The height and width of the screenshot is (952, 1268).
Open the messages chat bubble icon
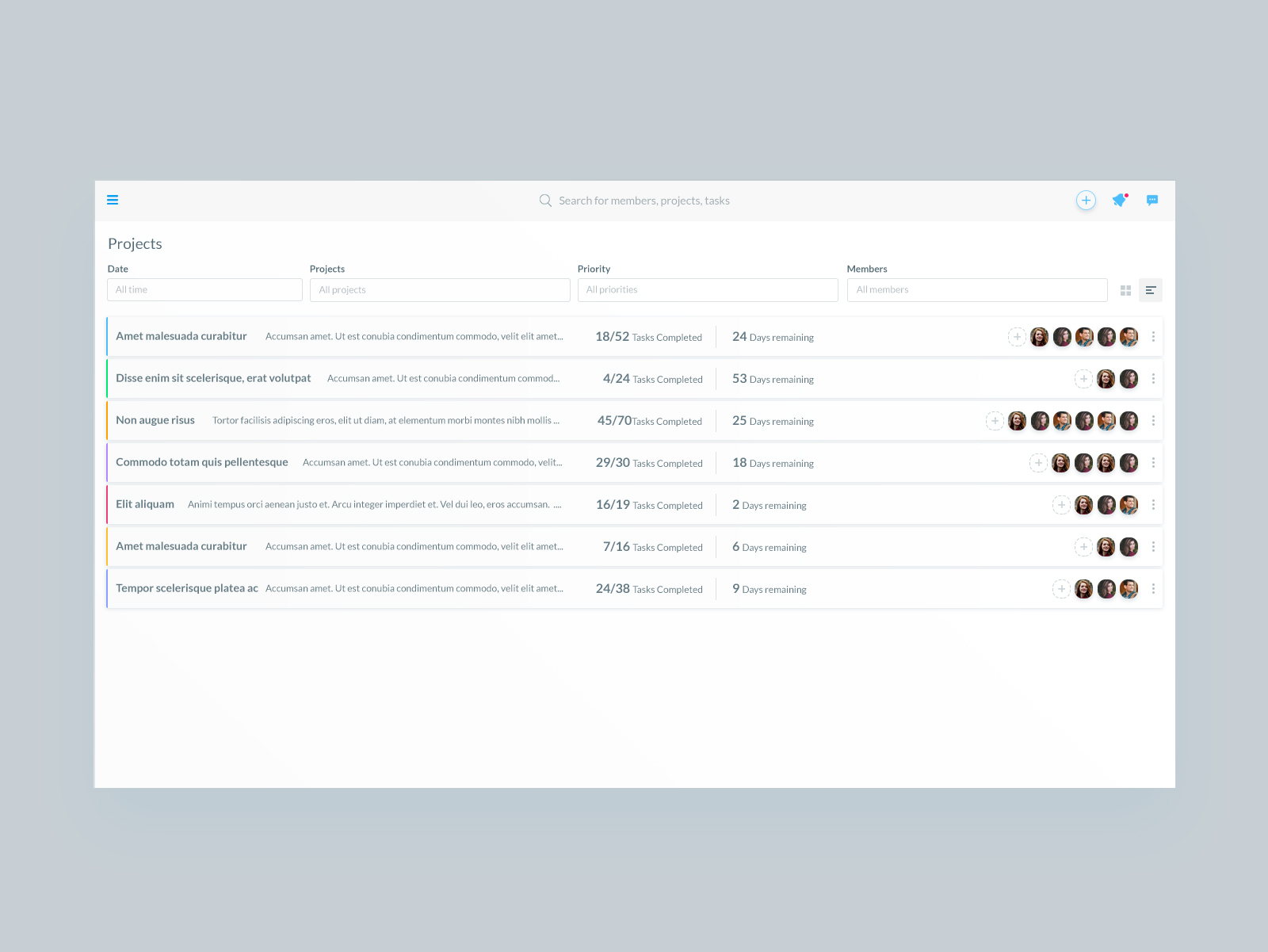tap(1152, 200)
